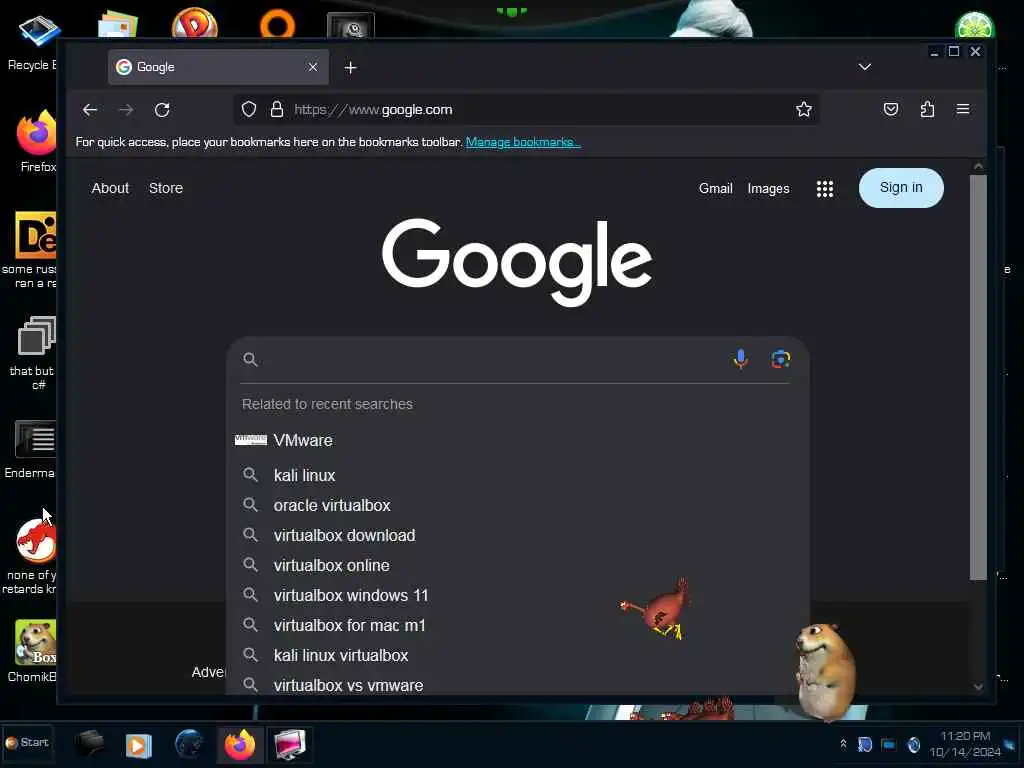Click the magnifier icon in search box
This screenshot has width=1024, height=768.
tap(250, 359)
